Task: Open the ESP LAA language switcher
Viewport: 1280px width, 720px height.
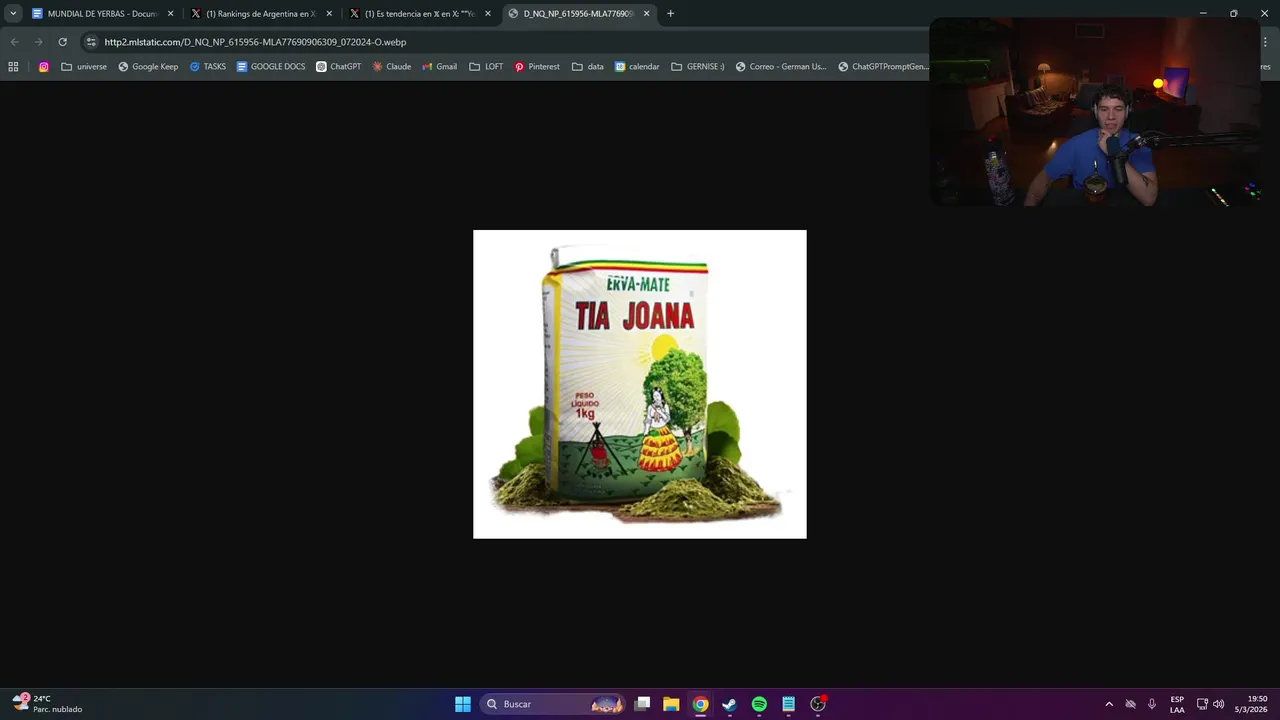Action: click(x=1177, y=704)
